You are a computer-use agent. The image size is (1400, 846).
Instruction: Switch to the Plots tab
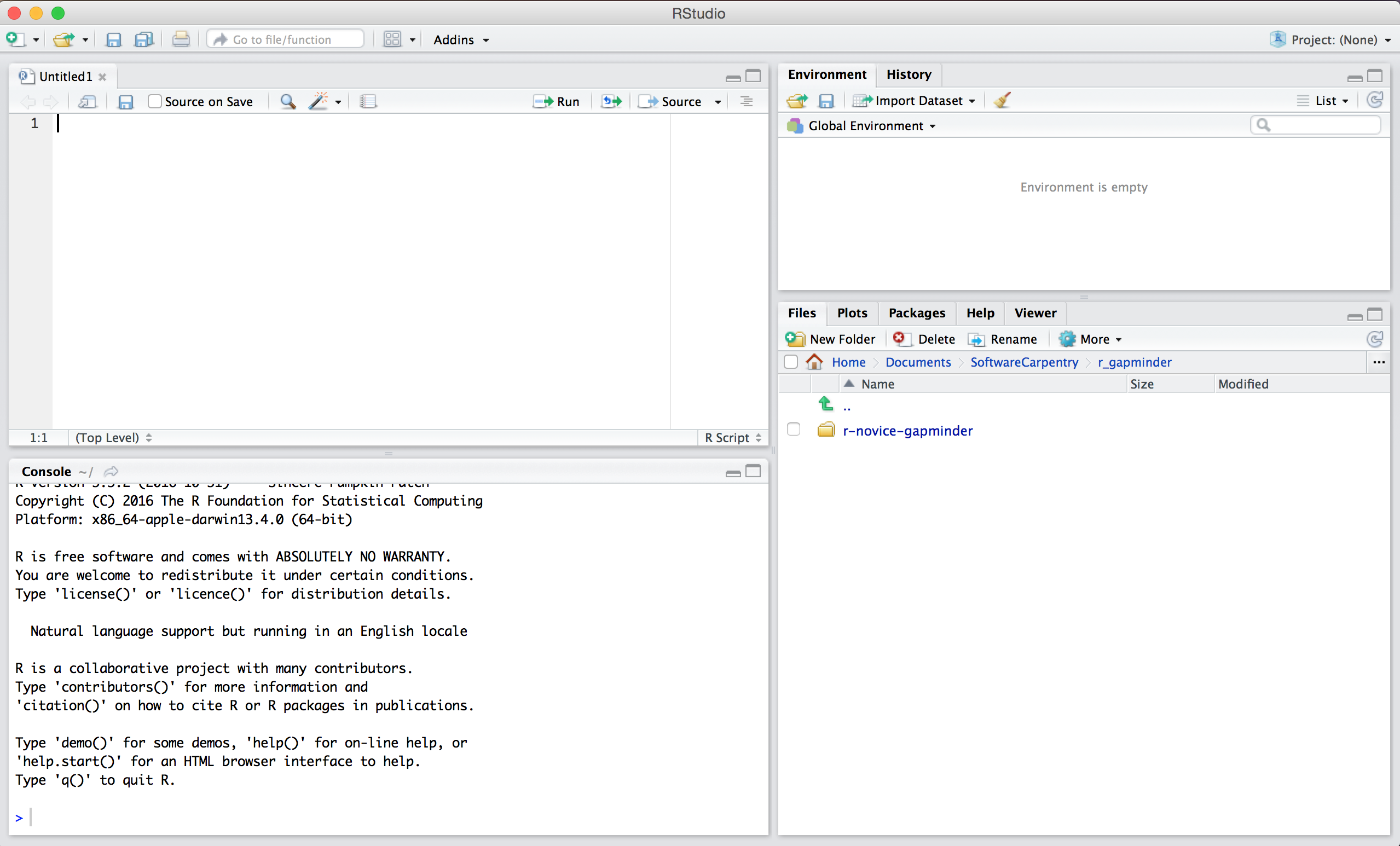click(x=852, y=313)
